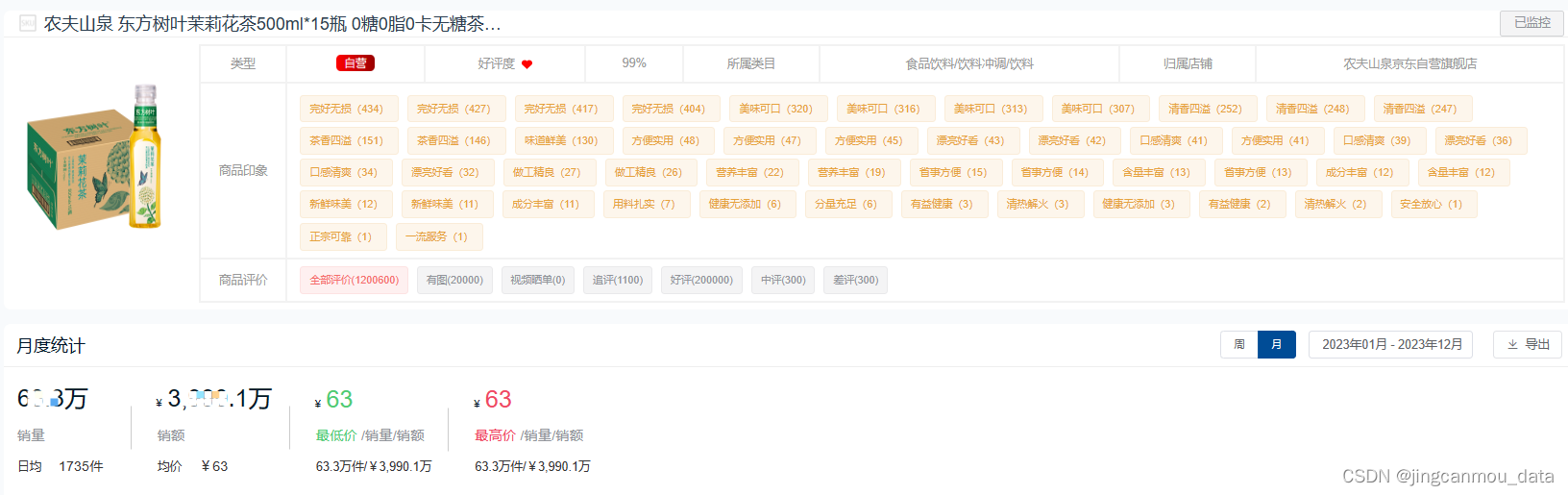Click the red 自营 badge

click(x=355, y=63)
